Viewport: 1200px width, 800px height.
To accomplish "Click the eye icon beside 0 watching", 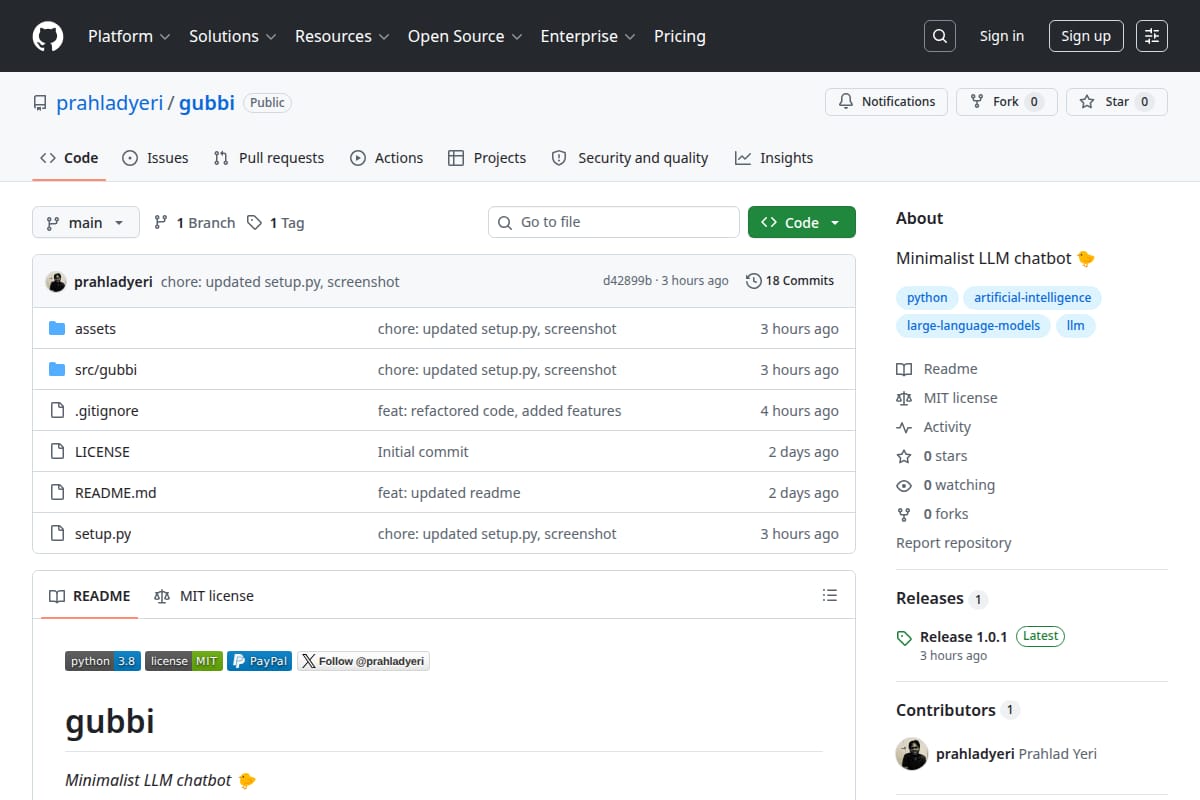I will [x=904, y=485].
